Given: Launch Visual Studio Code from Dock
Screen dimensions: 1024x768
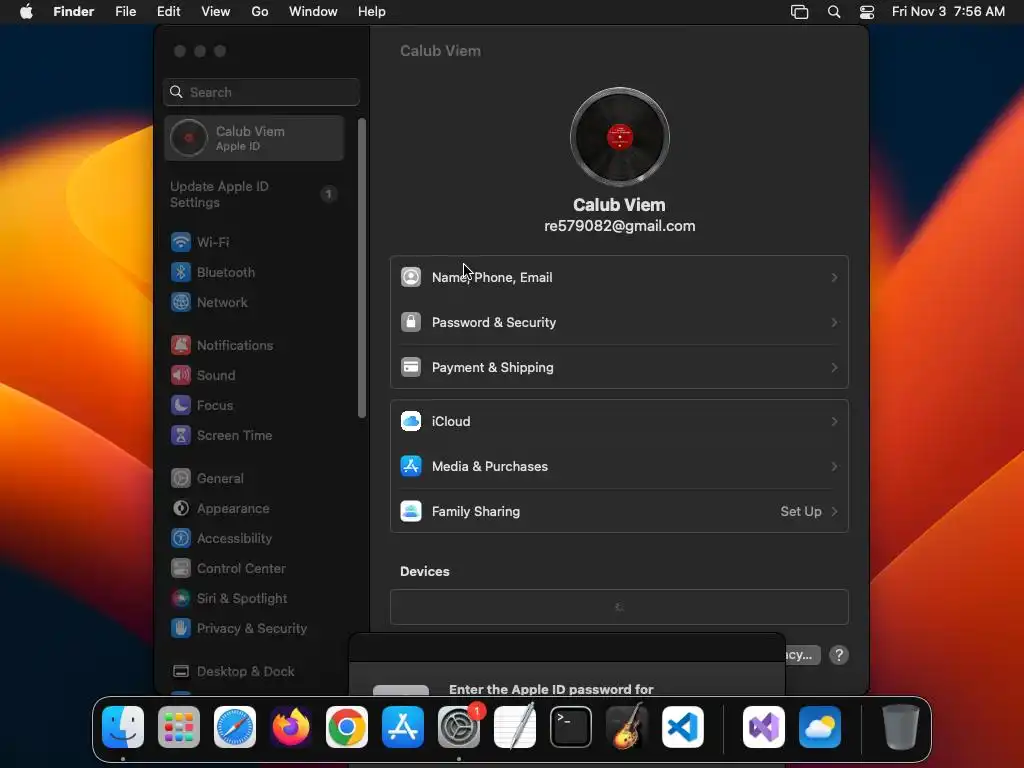Looking at the screenshot, I should point(682,727).
